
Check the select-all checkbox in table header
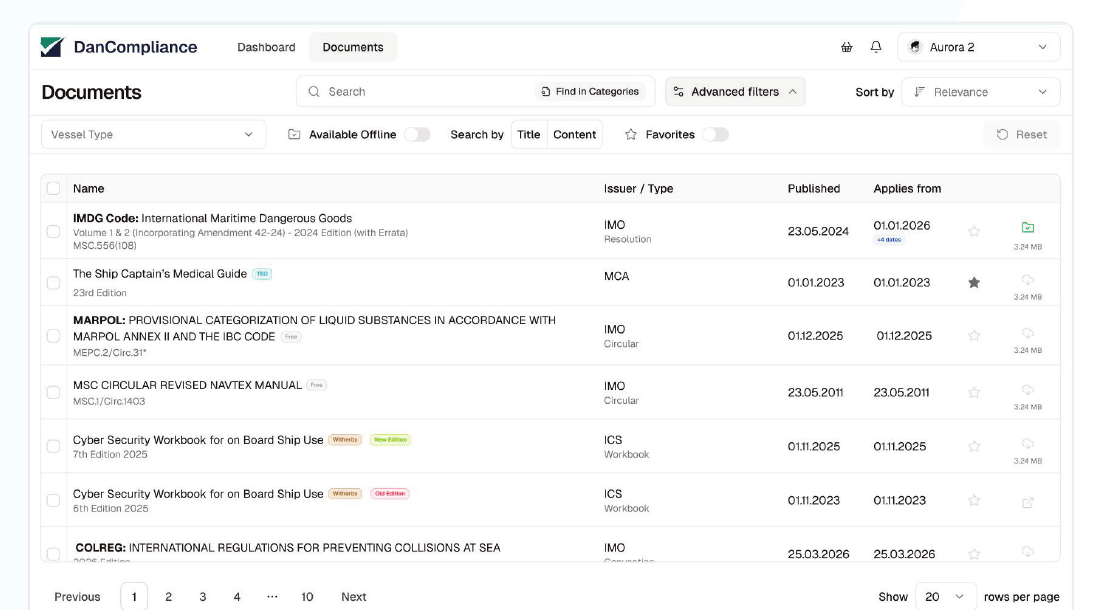pos(53,188)
